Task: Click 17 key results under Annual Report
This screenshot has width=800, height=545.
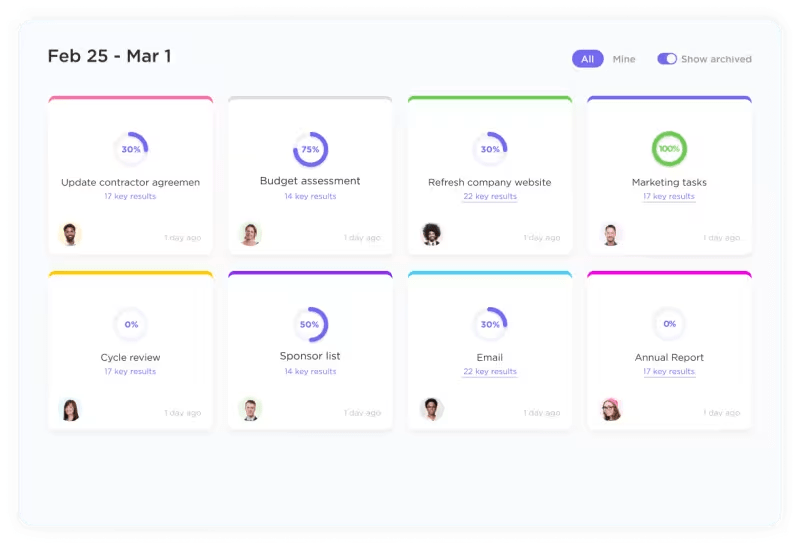Action: (669, 371)
